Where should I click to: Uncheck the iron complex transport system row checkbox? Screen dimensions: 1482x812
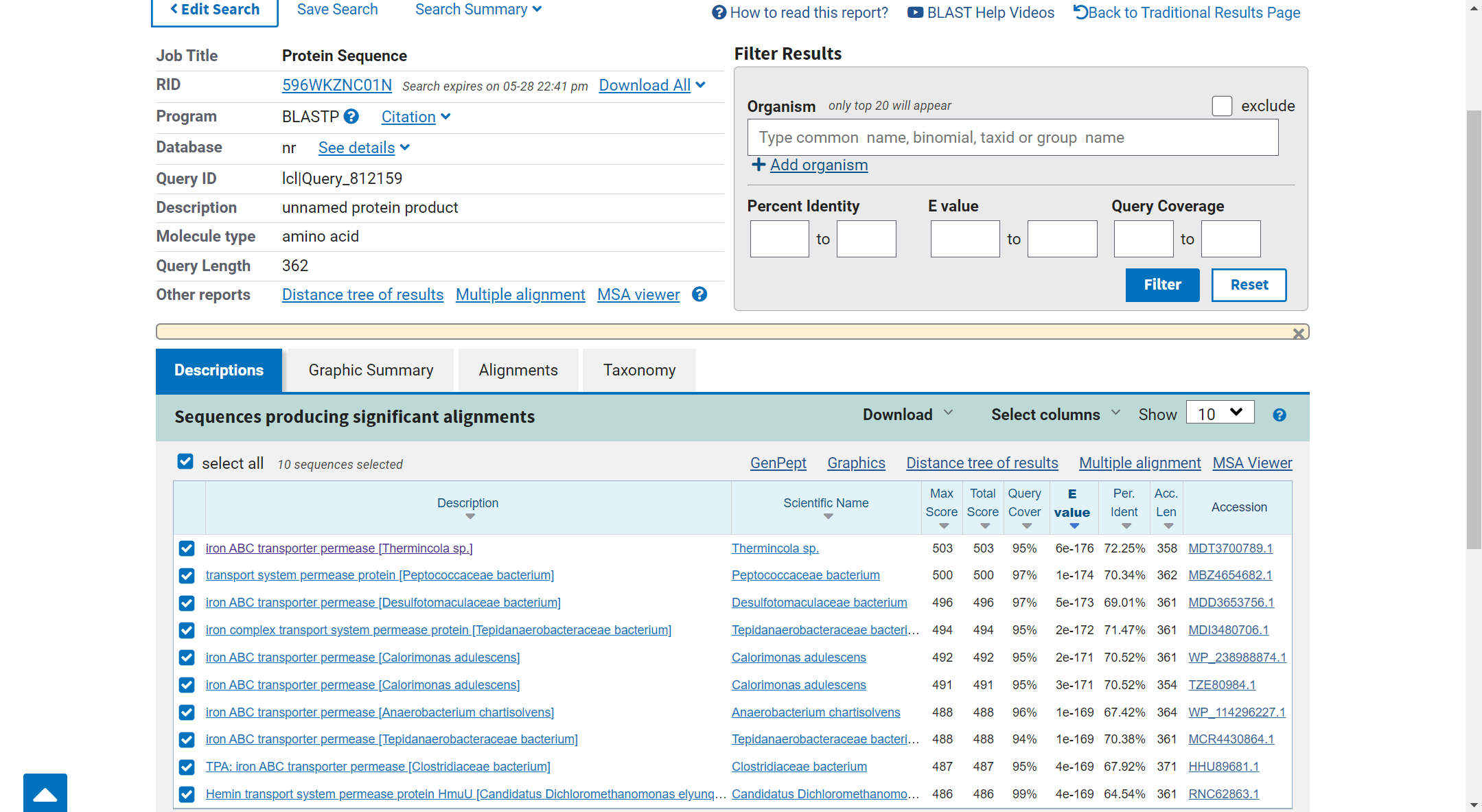click(x=187, y=630)
